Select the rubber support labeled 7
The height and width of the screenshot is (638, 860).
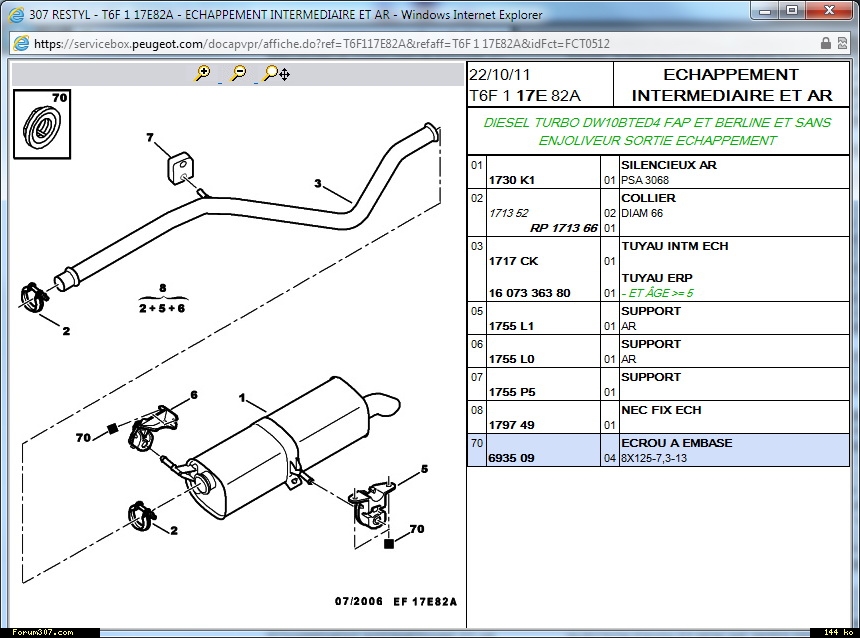pos(180,168)
